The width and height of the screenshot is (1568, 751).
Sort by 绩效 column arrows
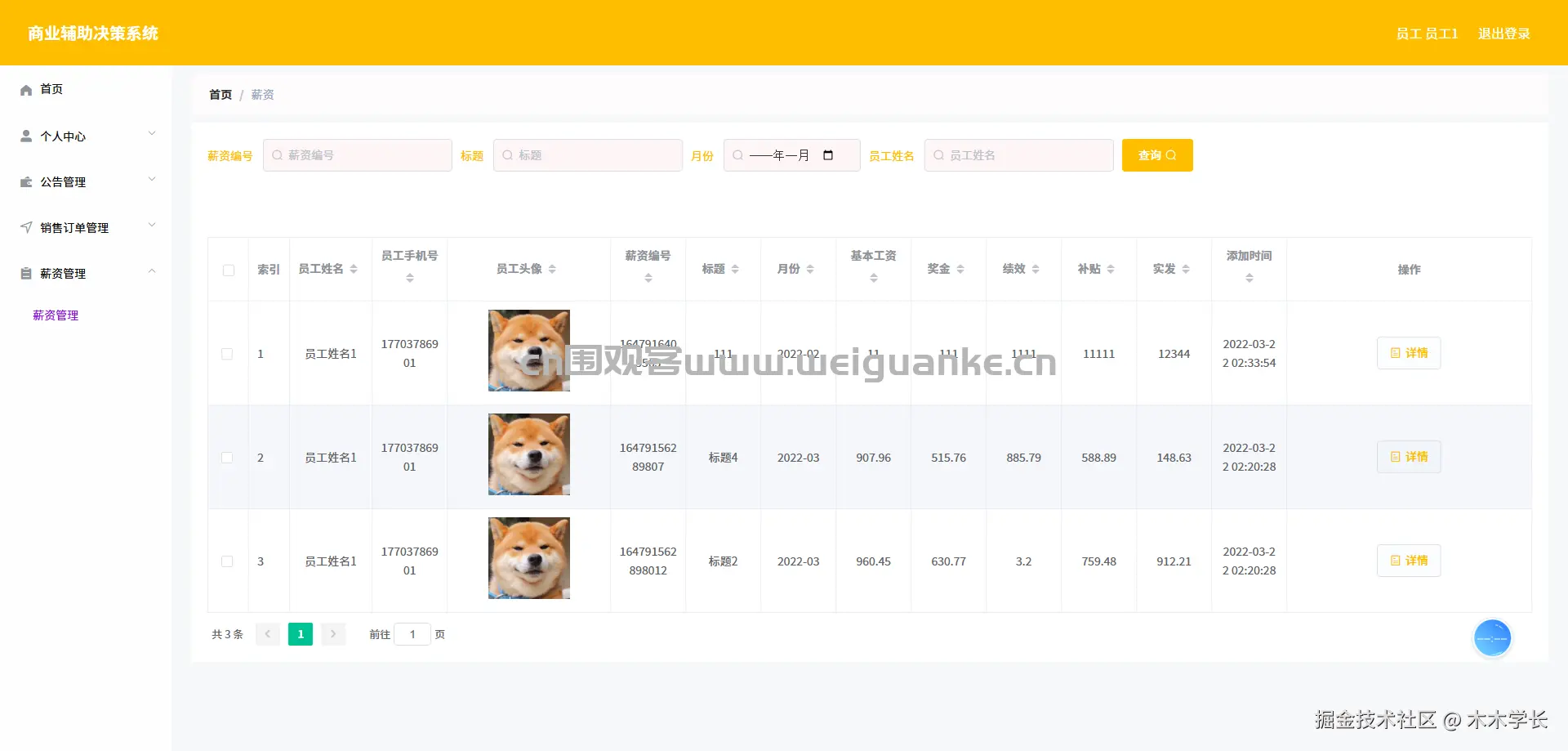click(1036, 269)
